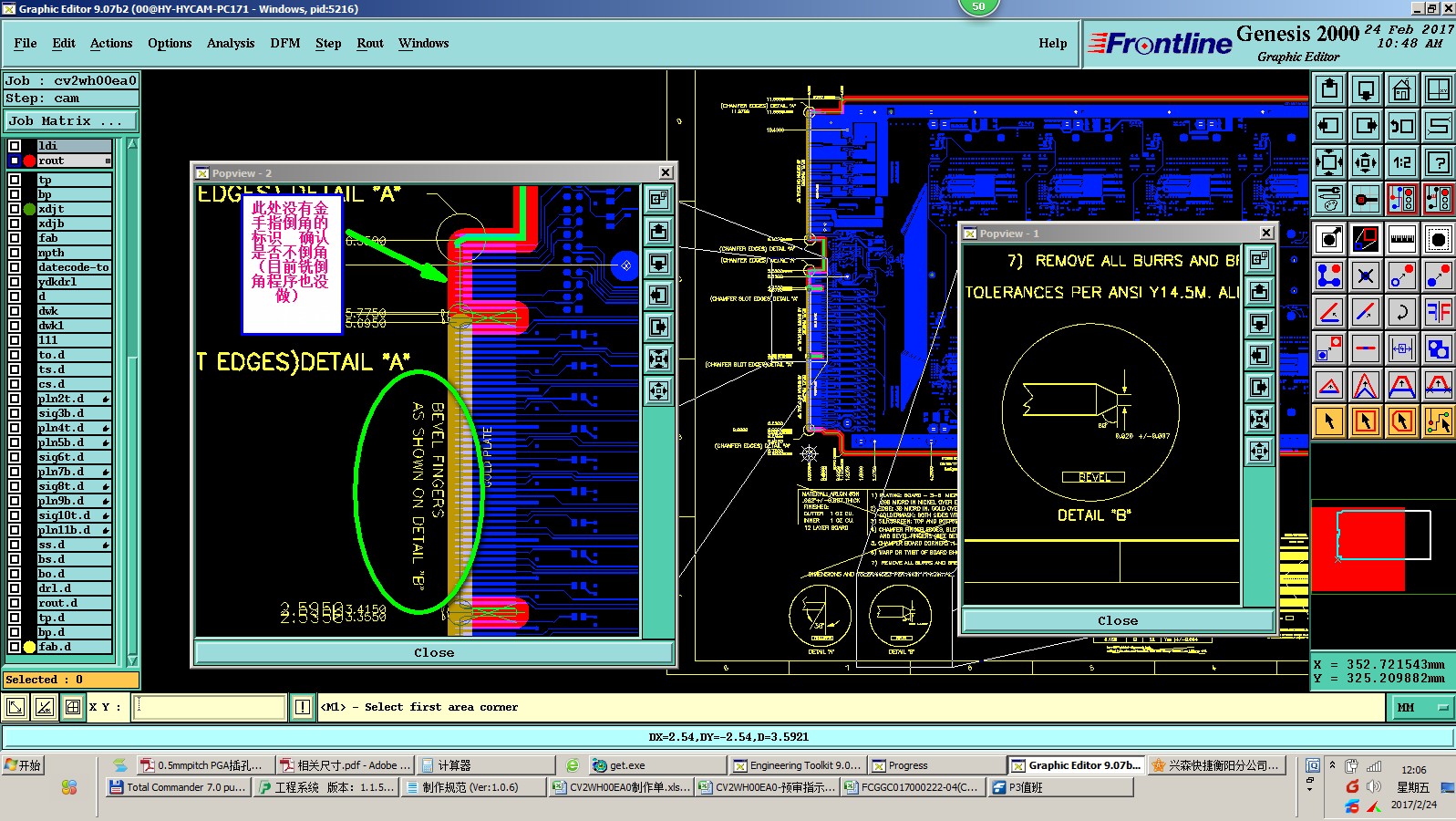Viewport: 1456px width, 821px height.
Task: Toggle the fab layer checkbox
Action: pyautogui.click(x=15, y=238)
